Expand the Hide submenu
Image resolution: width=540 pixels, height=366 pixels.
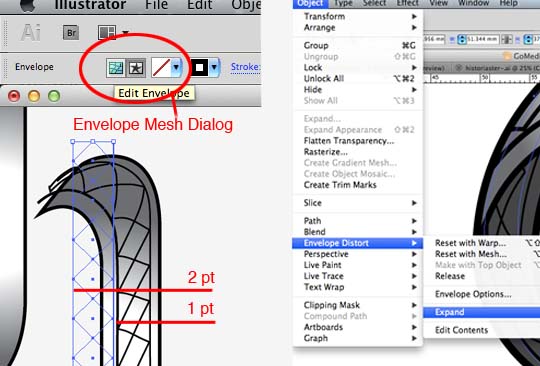pos(358,90)
